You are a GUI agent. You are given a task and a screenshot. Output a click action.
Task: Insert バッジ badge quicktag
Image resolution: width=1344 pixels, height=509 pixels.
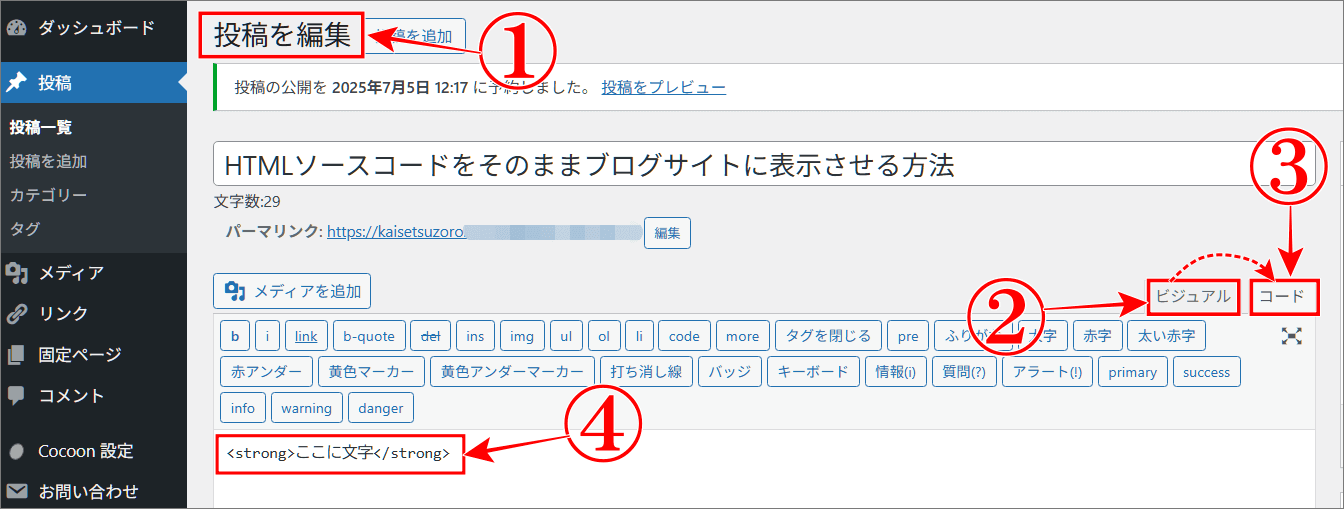730,372
